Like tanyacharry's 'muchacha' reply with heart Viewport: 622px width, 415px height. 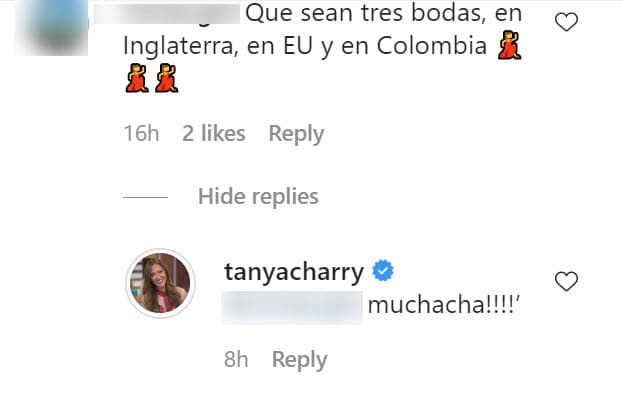(x=566, y=281)
